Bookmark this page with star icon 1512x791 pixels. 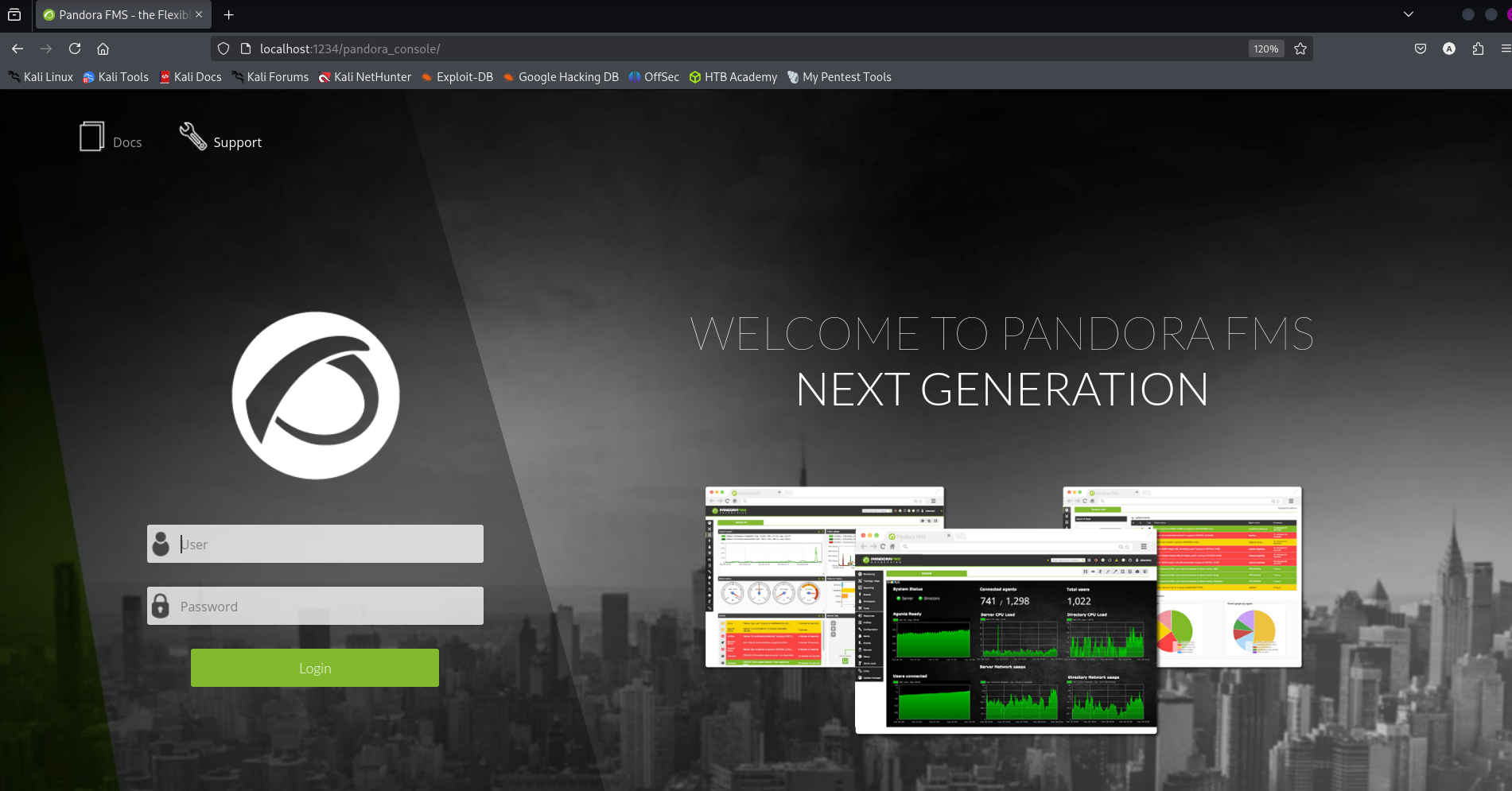point(1300,48)
